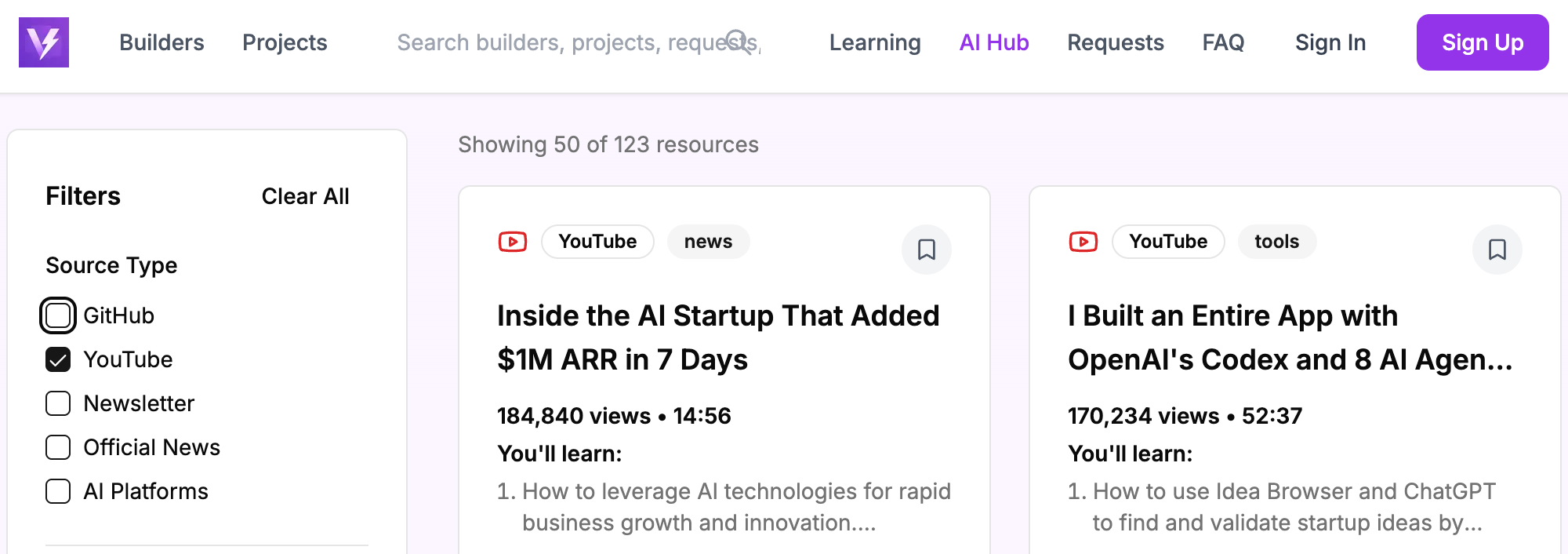Click '170,234 views • 52:37' text

pyautogui.click(x=1185, y=416)
